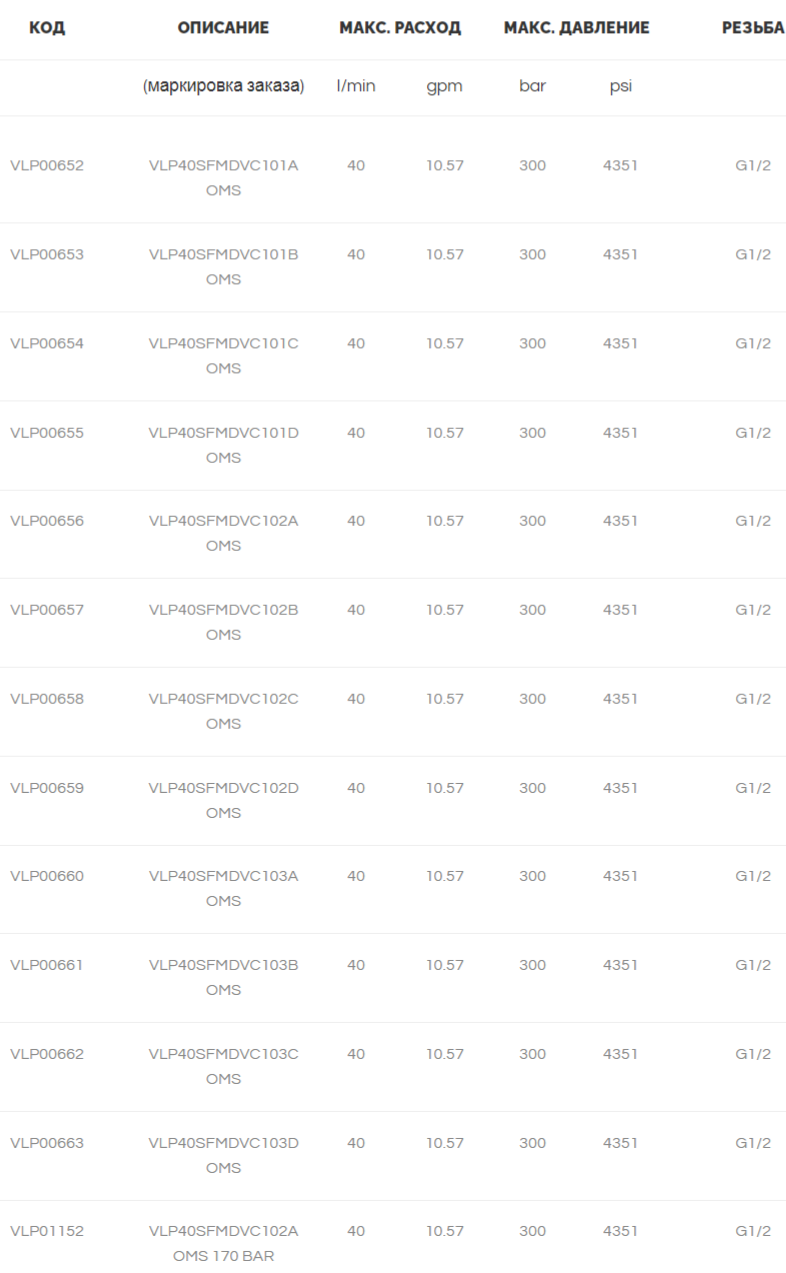The image size is (786, 1273).
Task: Click the VLP00663 product code
Action: click(47, 1143)
